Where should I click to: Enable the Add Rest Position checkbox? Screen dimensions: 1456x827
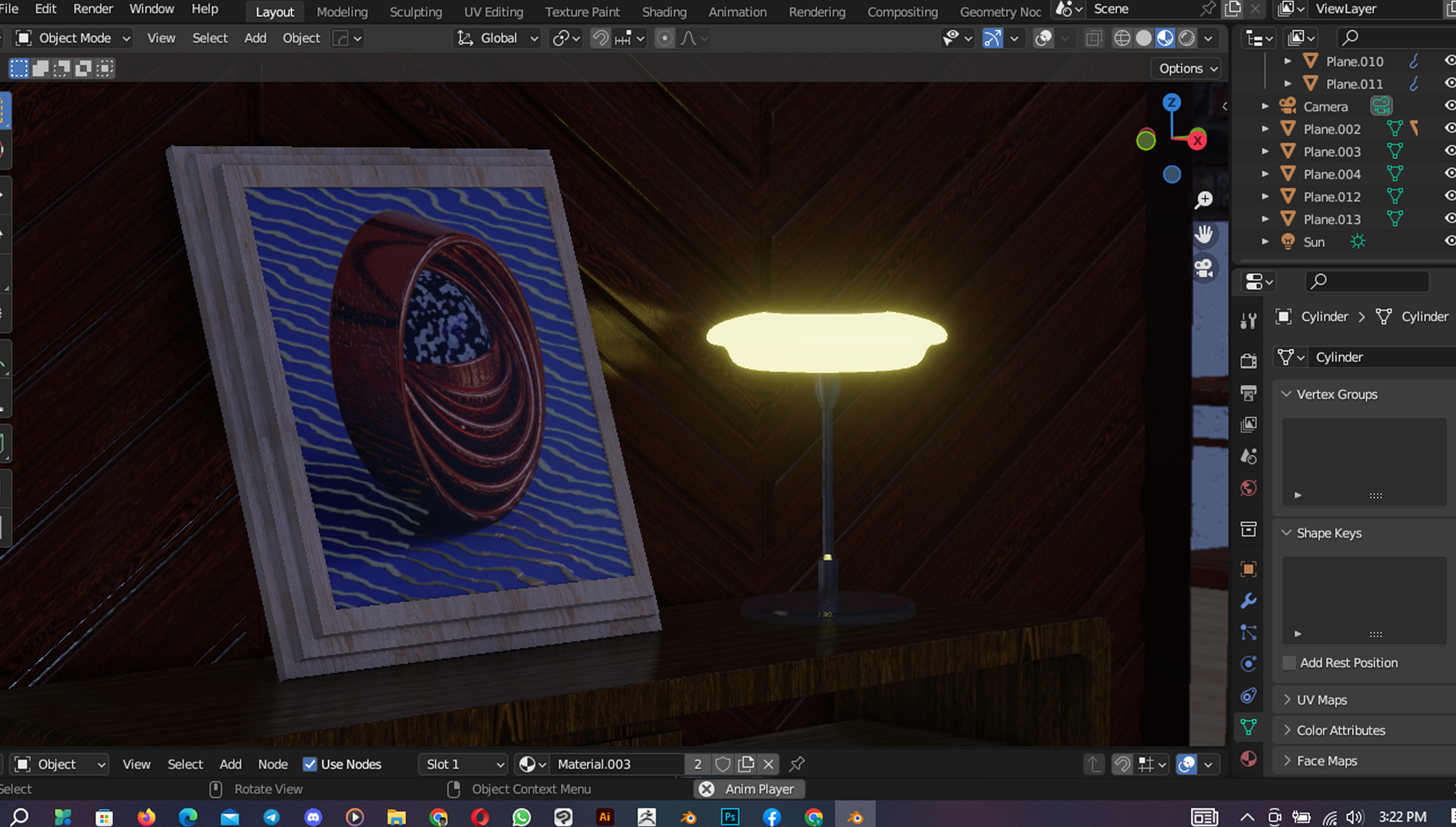pos(1289,663)
